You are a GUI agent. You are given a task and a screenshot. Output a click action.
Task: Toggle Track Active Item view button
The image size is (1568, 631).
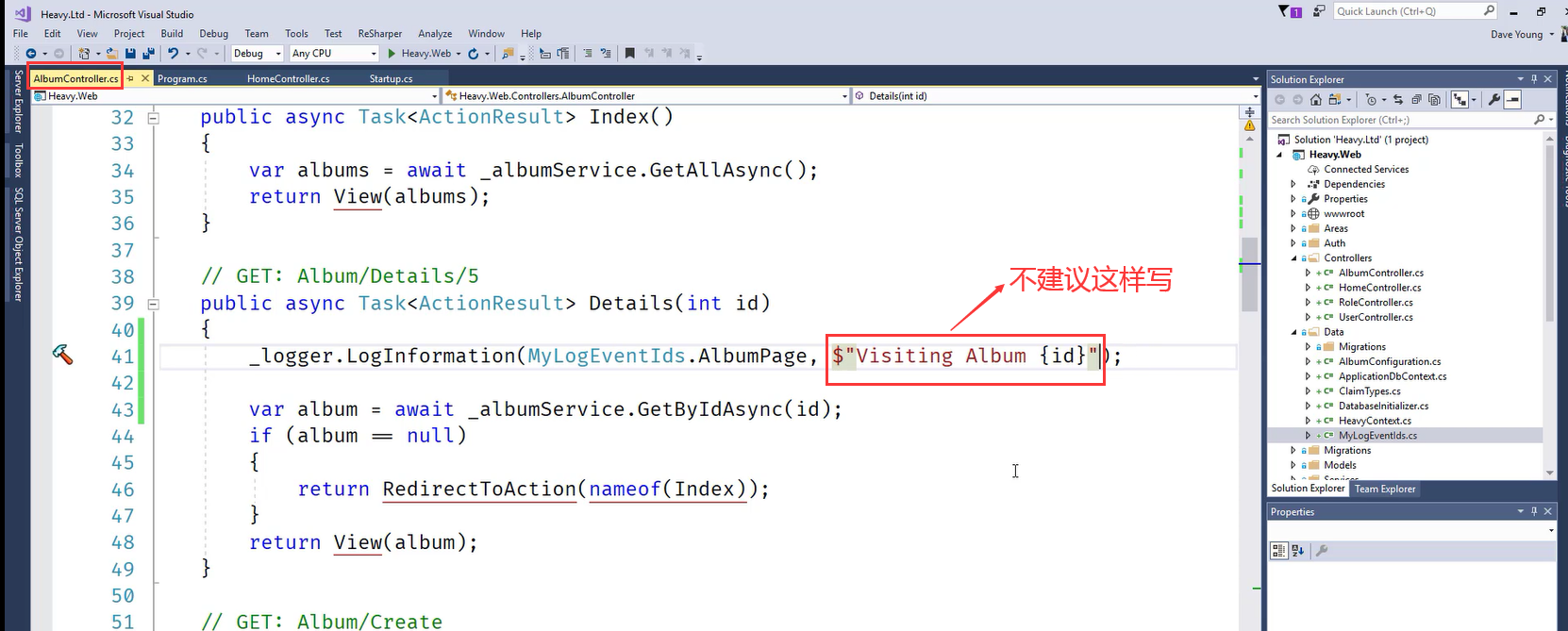pyautogui.click(x=1460, y=99)
